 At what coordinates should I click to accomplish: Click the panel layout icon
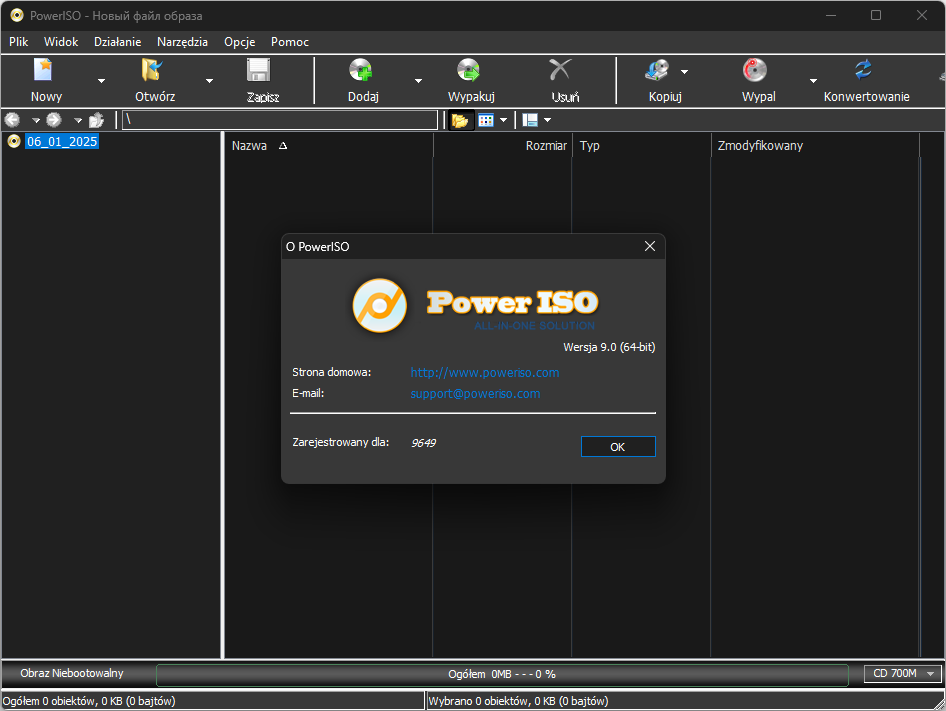pos(530,120)
